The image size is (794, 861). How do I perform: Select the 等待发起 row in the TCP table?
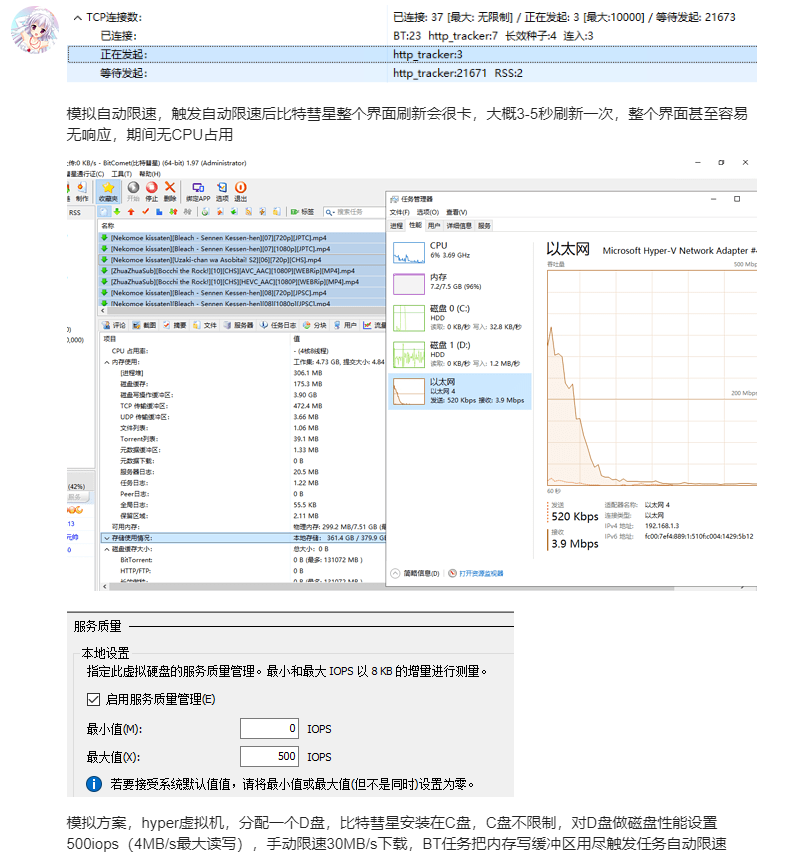point(412,73)
